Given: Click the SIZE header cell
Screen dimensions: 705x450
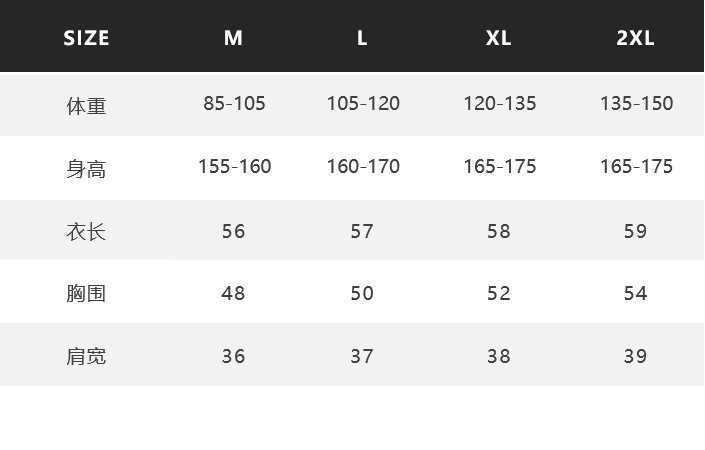Looking at the screenshot, I should click(86, 38).
